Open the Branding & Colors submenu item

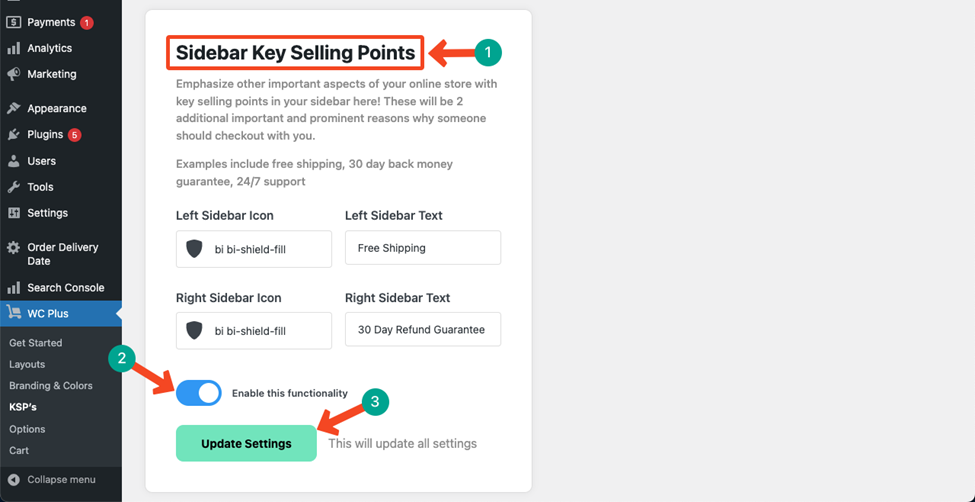[x=51, y=386]
